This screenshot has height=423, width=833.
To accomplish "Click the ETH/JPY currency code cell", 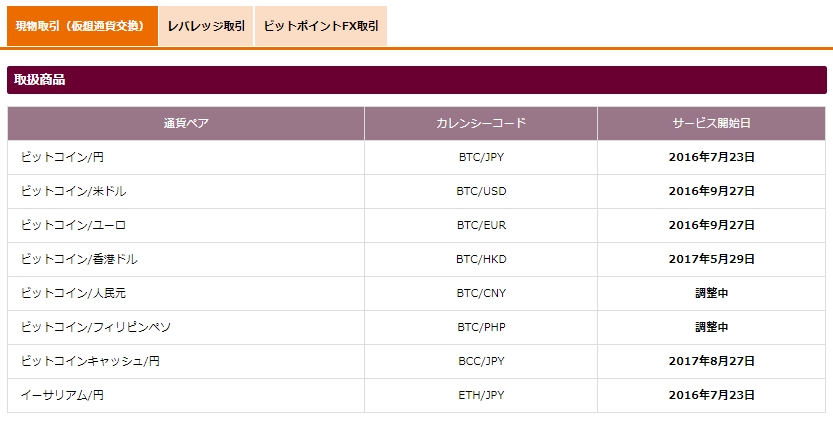I will [x=480, y=395].
